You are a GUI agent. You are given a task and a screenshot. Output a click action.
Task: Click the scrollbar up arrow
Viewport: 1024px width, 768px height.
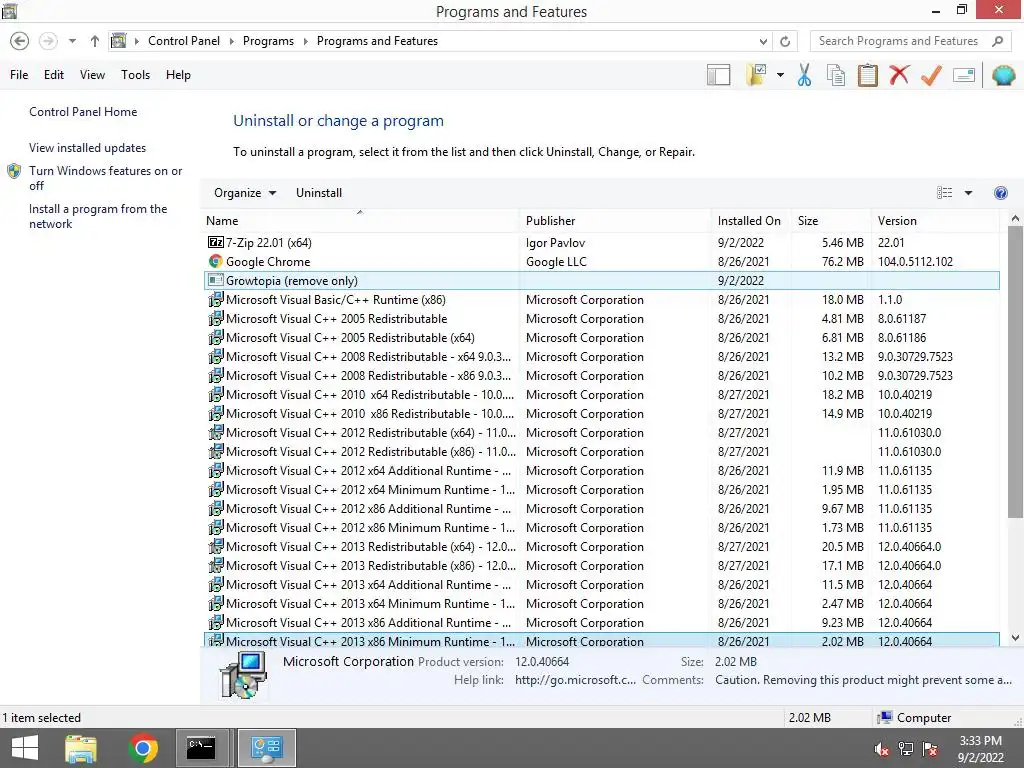(x=1015, y=219)
